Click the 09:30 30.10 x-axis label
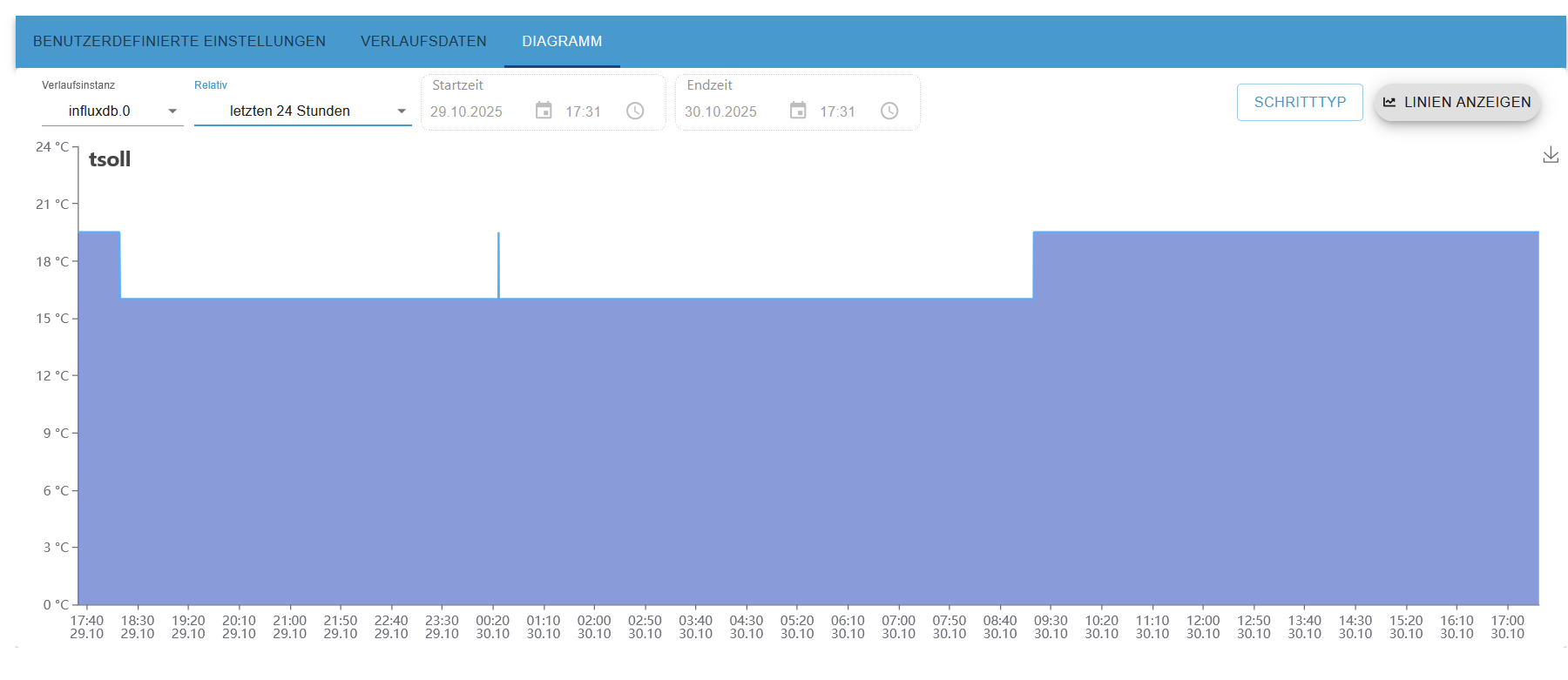The height and width of the screenshot is (680, 1568). [x=1051, y=627]
